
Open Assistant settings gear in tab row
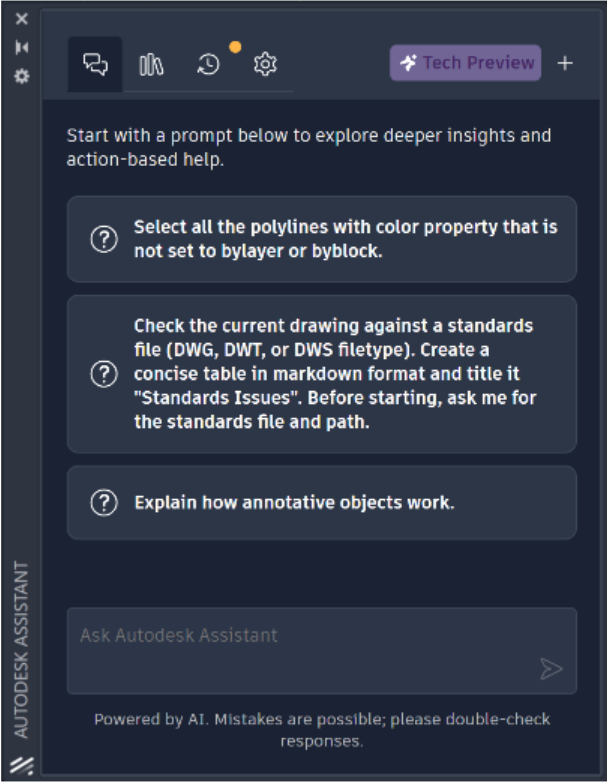coord(264,65)
